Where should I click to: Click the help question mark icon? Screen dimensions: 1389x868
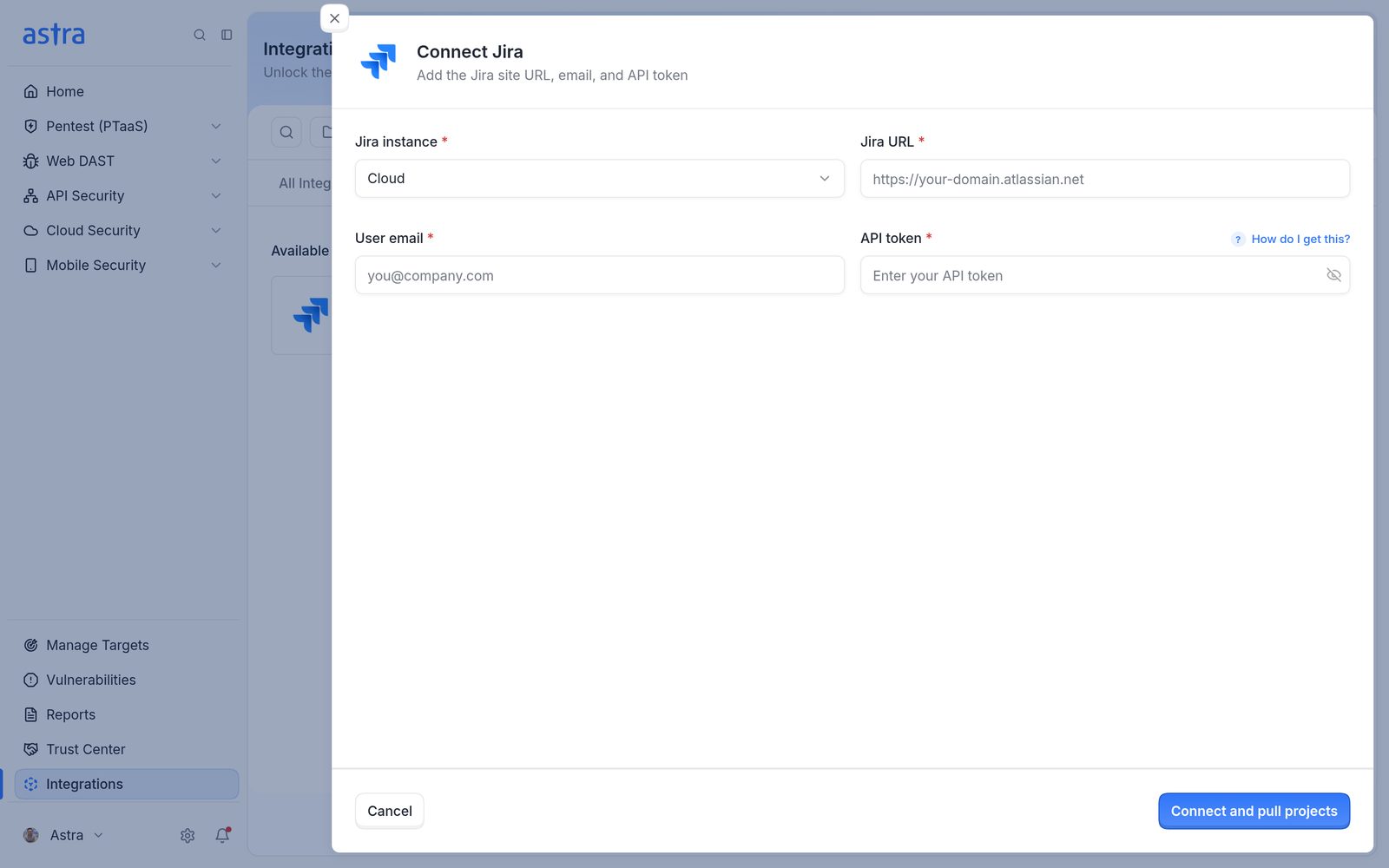pos(1238,240)
